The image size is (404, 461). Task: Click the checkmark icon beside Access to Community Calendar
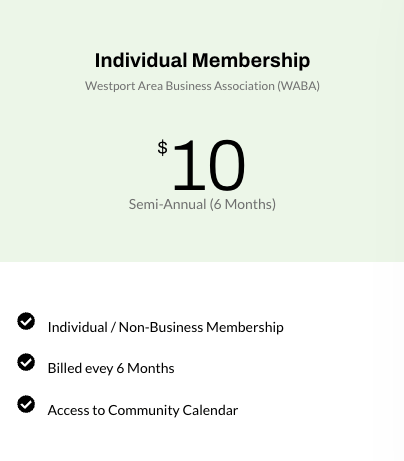click(26, 404)
